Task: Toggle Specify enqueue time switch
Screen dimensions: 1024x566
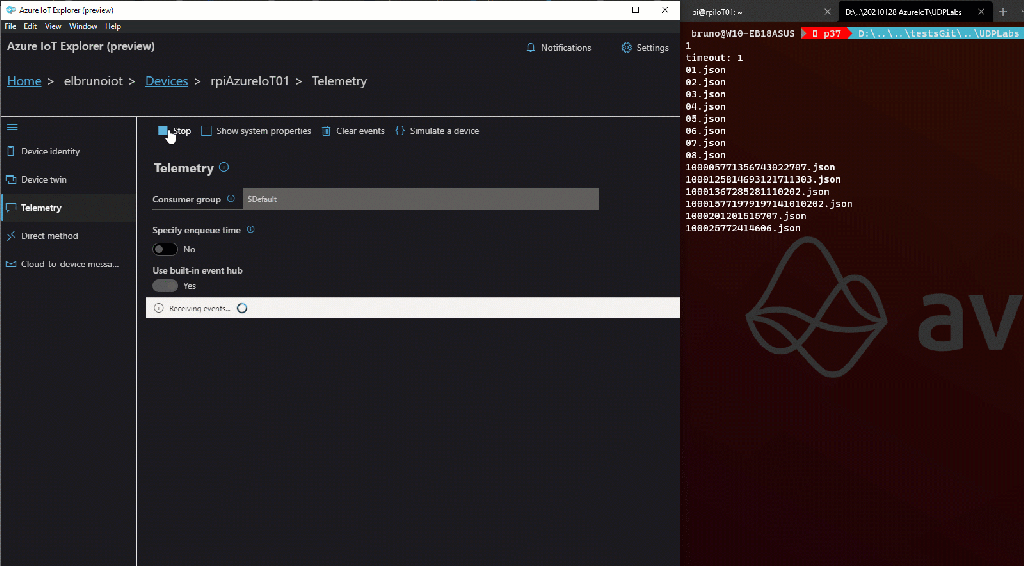Action: tap(165, 249)
